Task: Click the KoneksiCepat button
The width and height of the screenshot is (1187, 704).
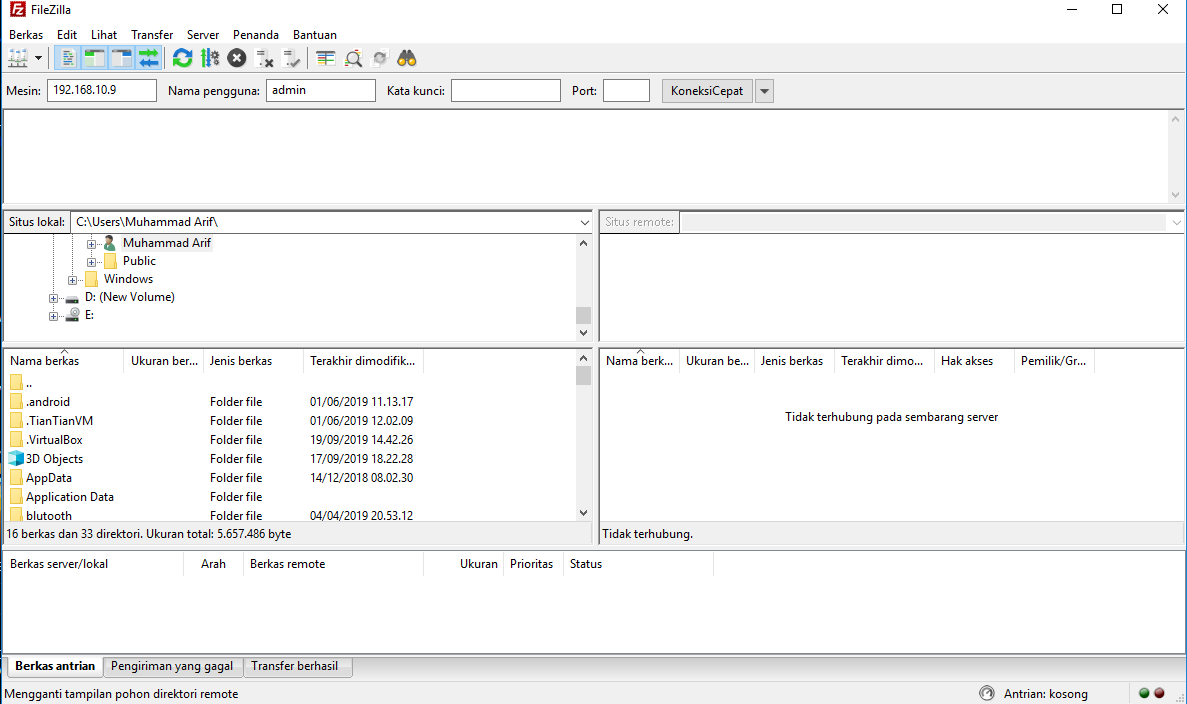Action: click(x=707, y=91)
